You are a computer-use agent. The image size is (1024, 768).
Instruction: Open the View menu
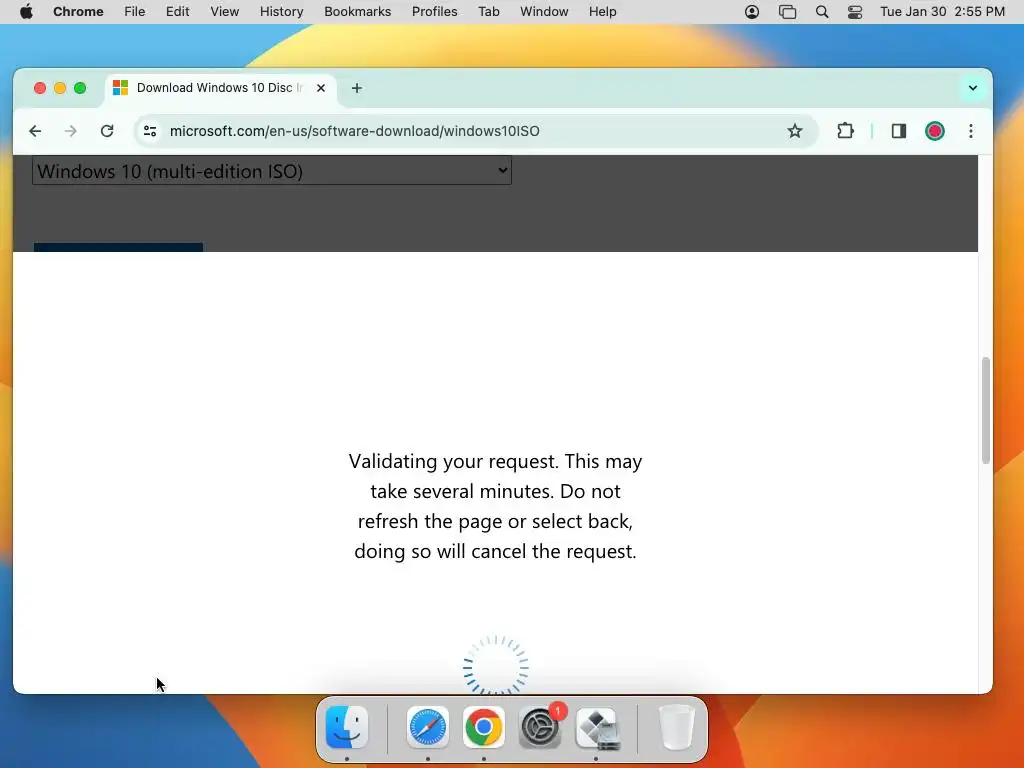coord(225,12)
